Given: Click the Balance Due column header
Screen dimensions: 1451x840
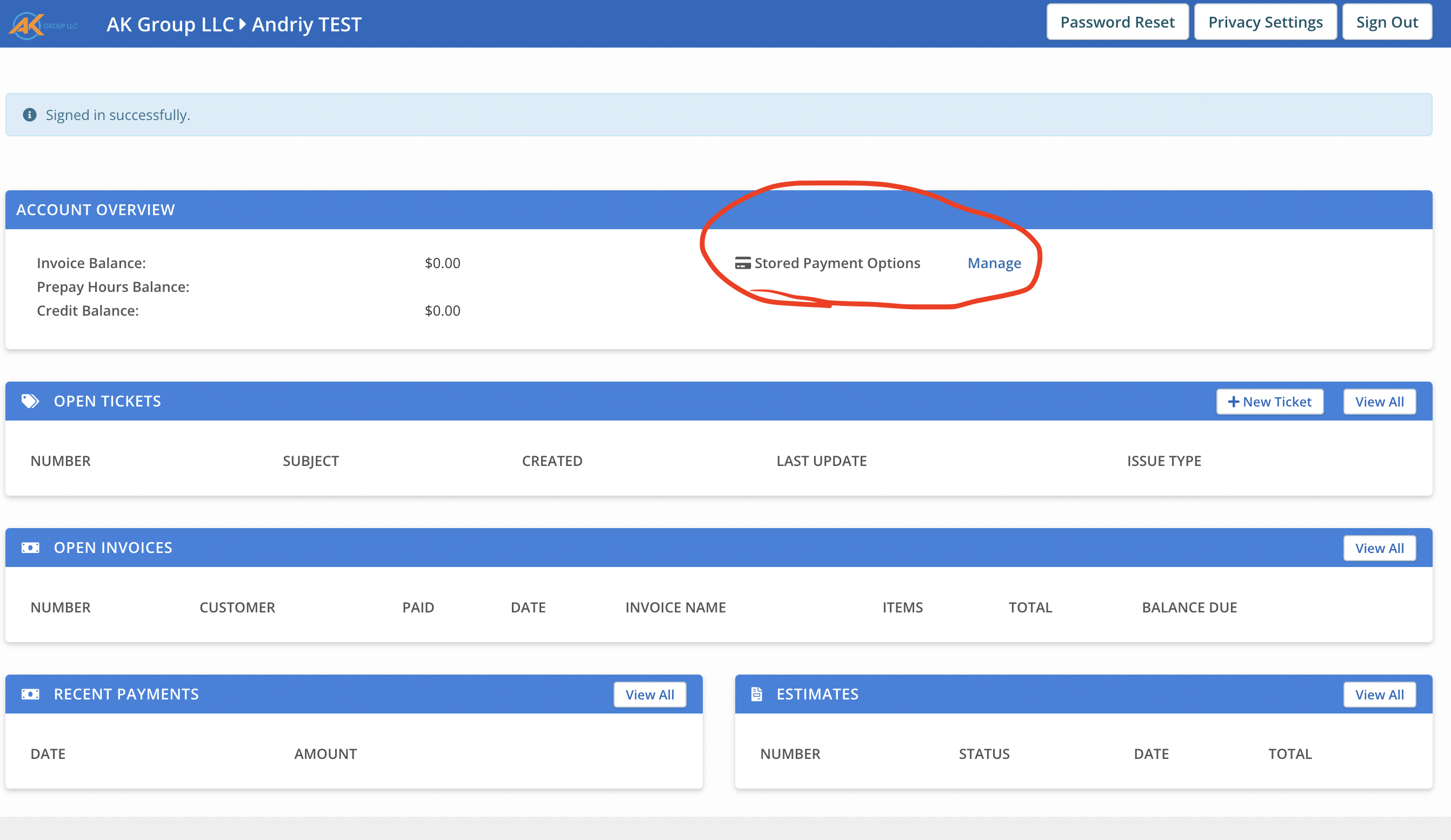Looking at the screenshot, I should point(1189,608).
